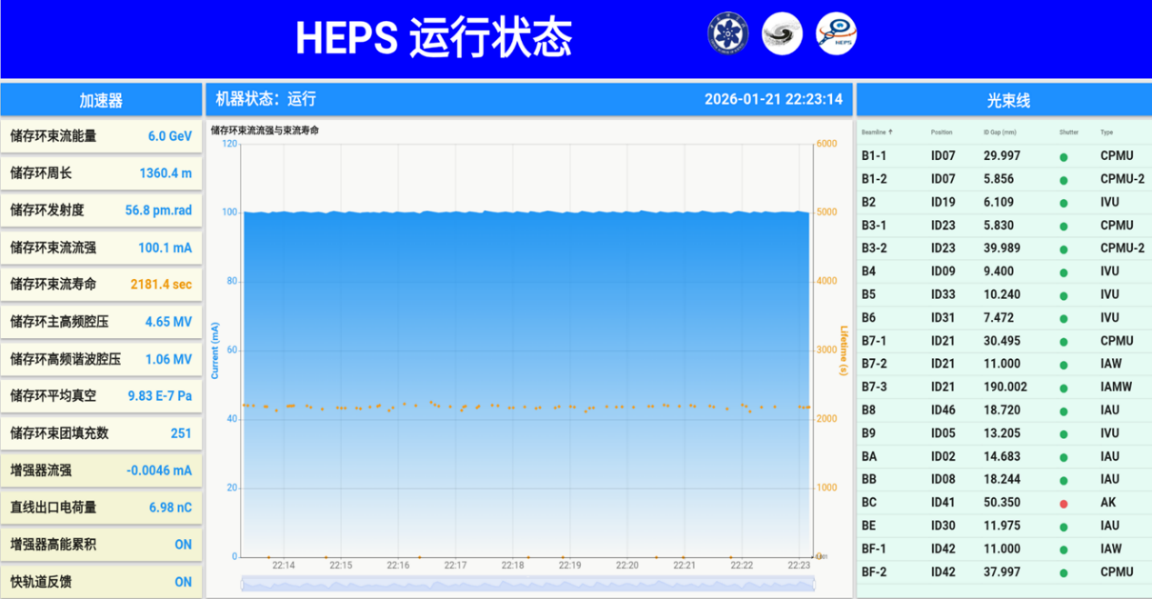Click the 快轨道反馈 ON status

coord(183,582)
